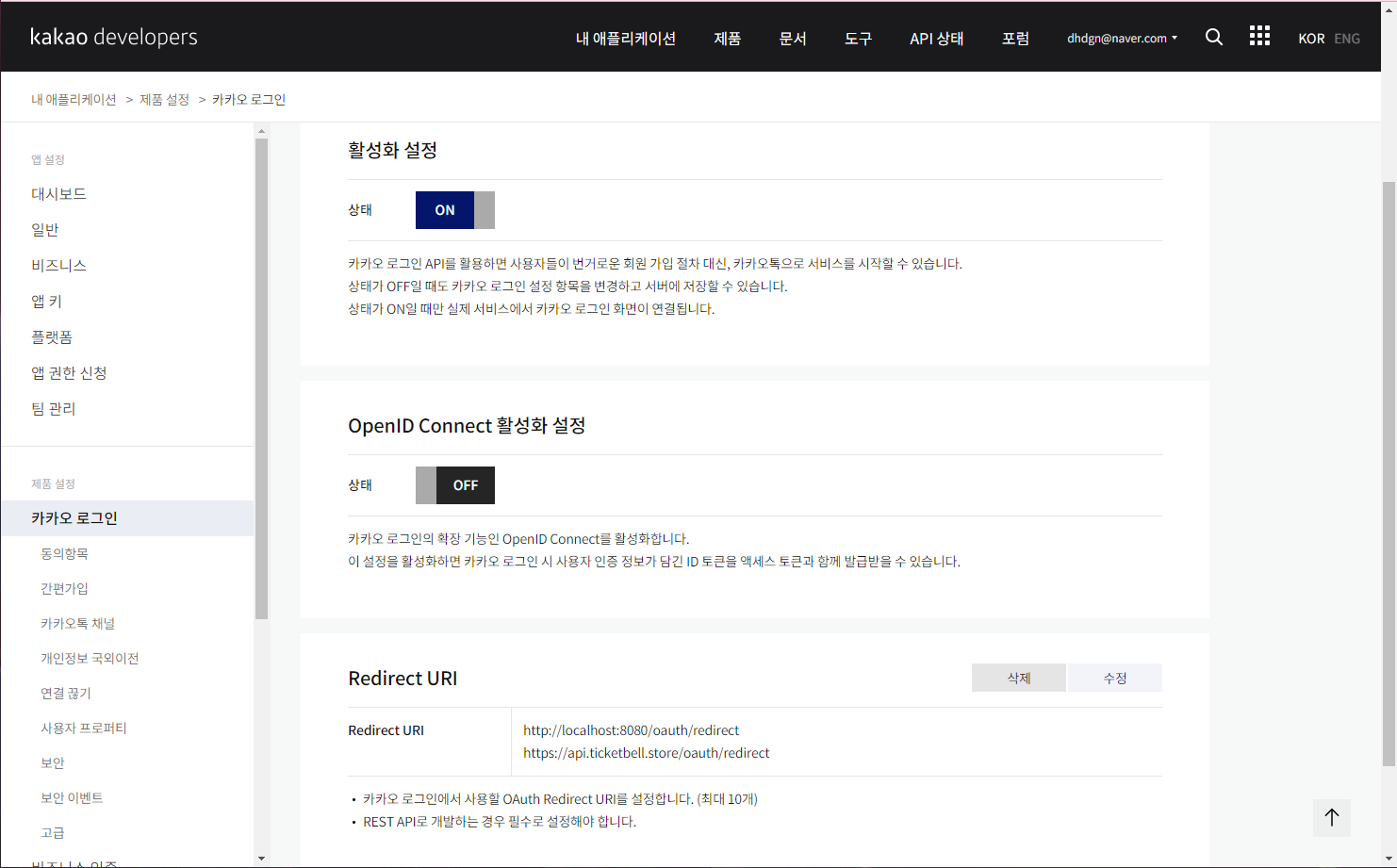Open 동의항목 sub-item
The height and width of the screenshot is (868, 1397).
[x=64, y=553]
